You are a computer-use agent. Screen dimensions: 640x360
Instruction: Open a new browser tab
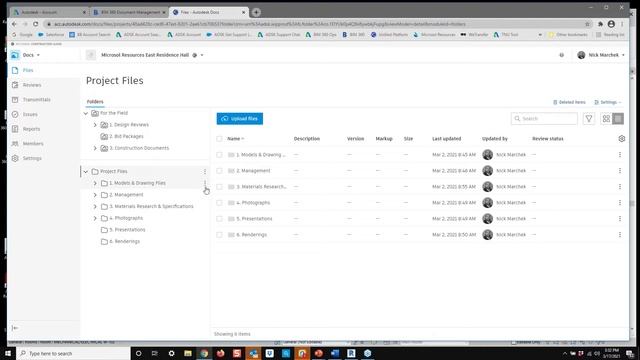[256, 12]
